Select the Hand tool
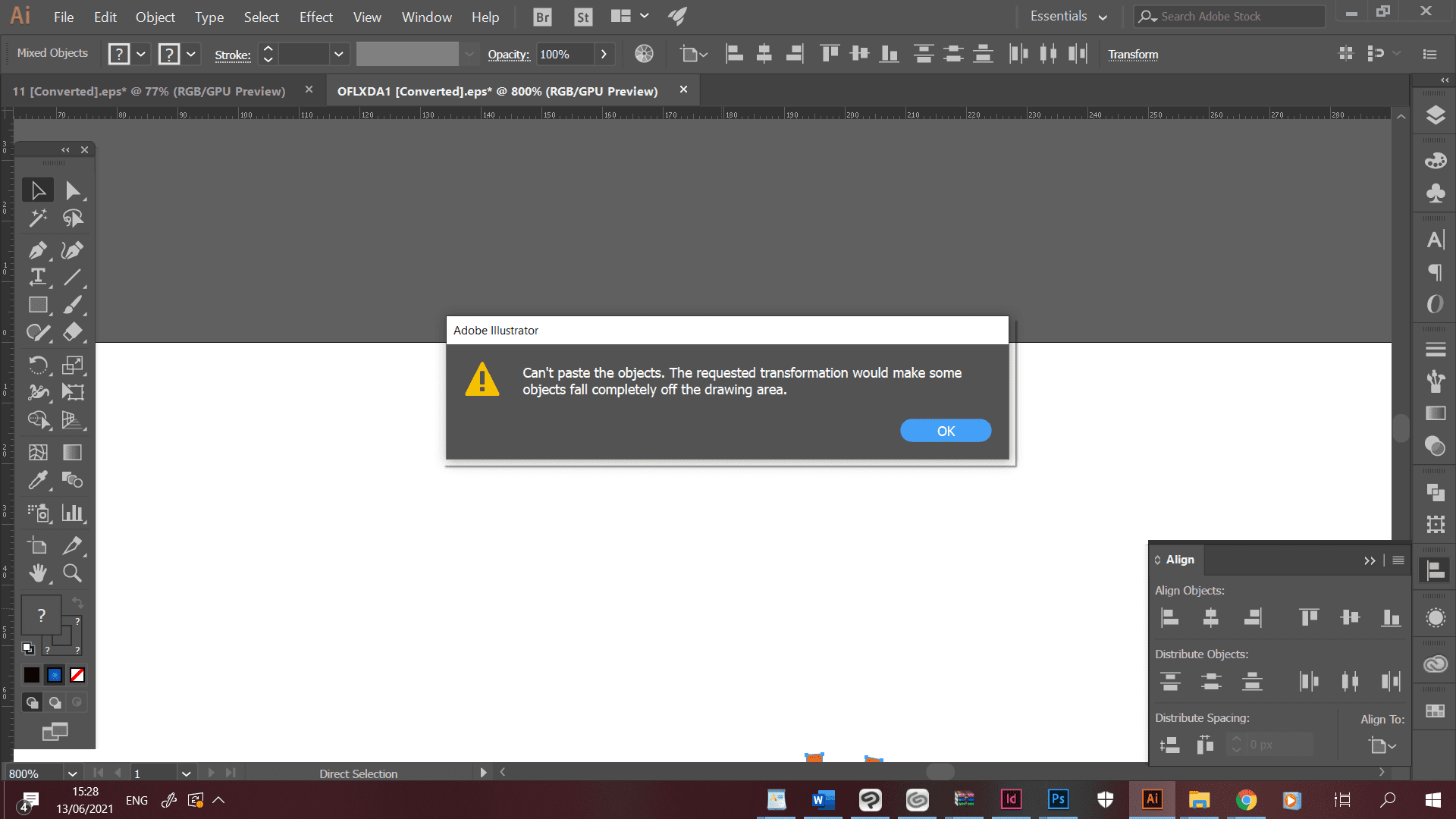1456x819 pixels. click(37, 573)
